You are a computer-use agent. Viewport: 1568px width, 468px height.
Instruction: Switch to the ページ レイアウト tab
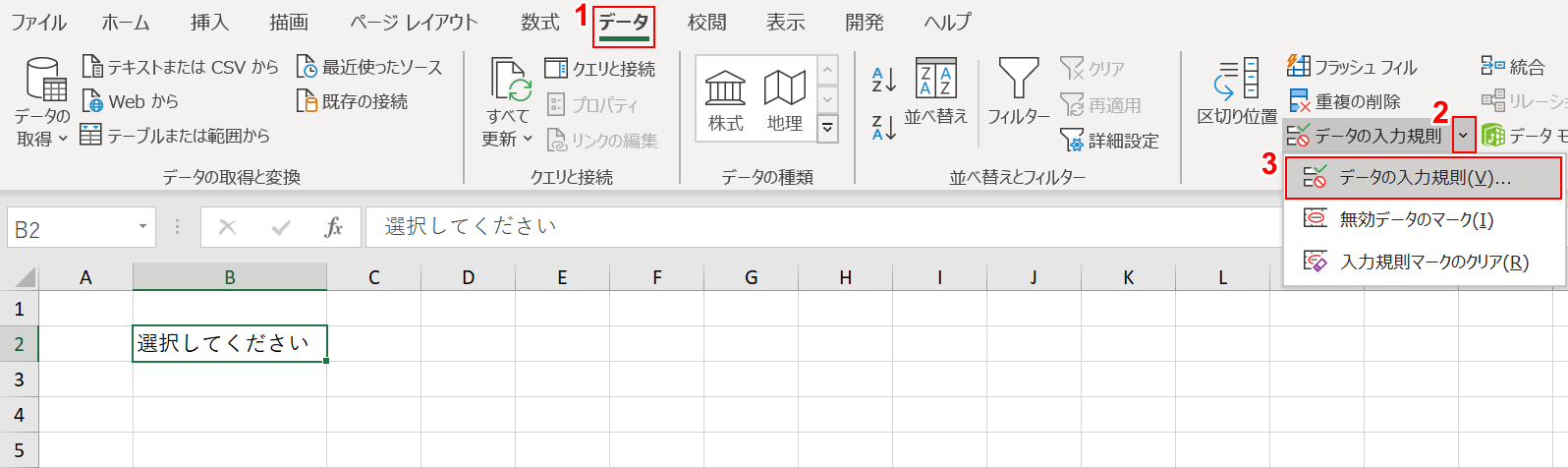pos(414,22)
